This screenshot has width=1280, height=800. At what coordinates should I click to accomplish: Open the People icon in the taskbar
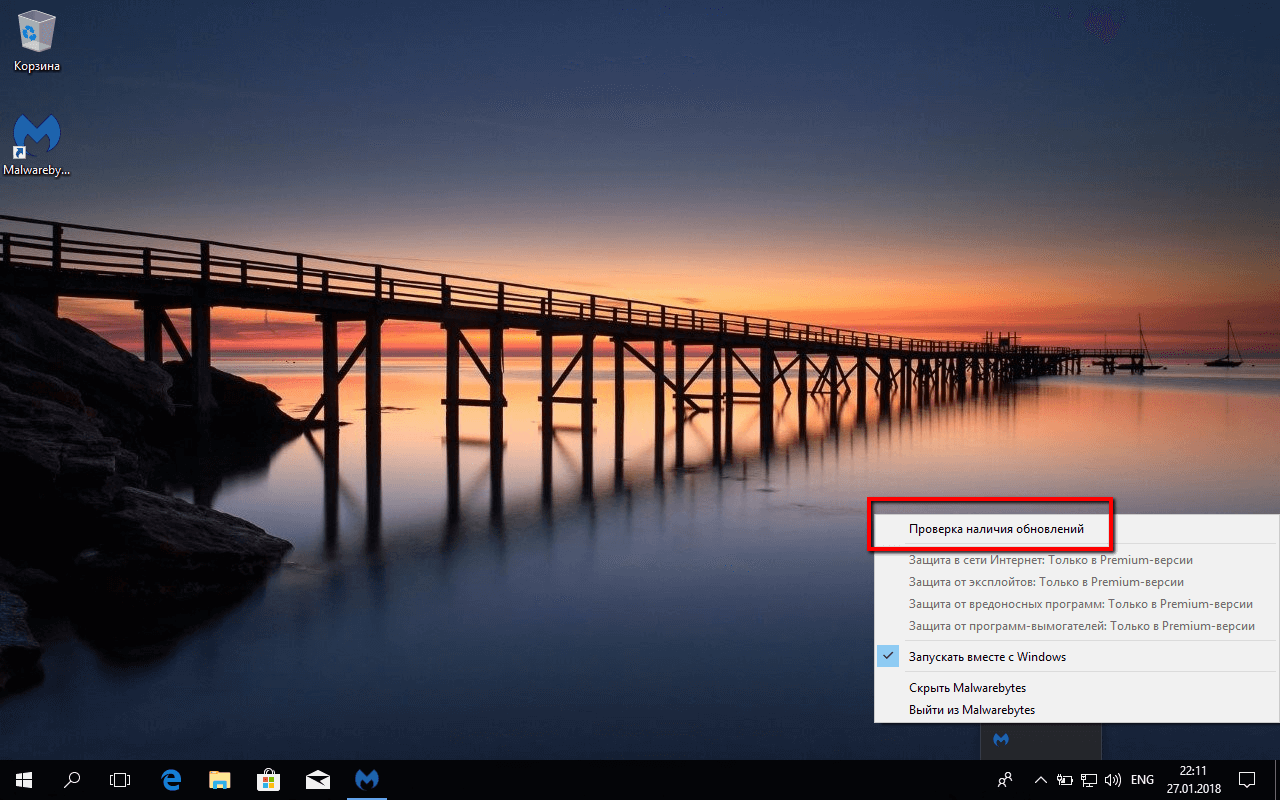point(1005,779)
